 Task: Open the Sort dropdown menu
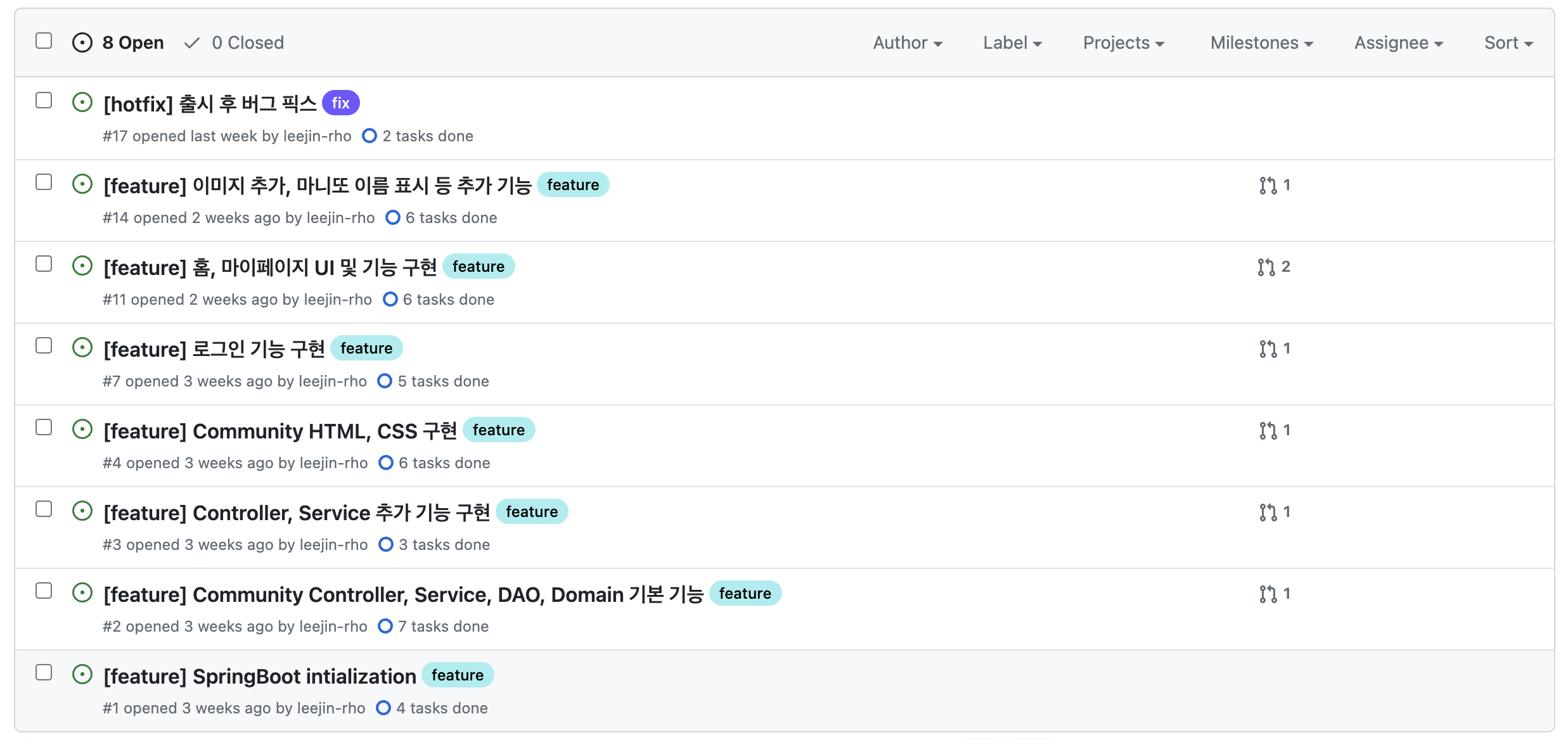point(1508,43)
